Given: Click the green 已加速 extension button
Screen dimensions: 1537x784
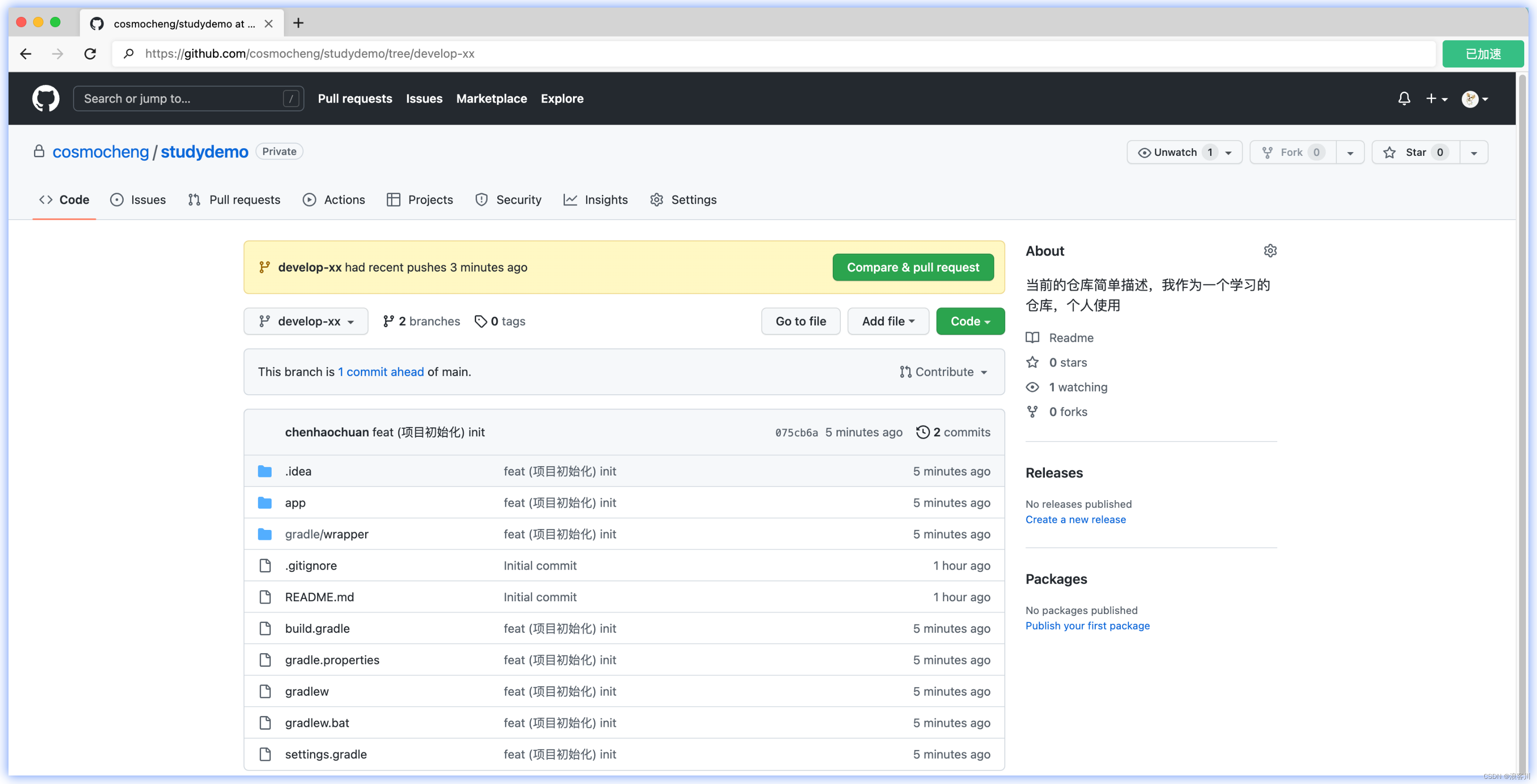Looking at the screenshot, I should coord(1483,54).
